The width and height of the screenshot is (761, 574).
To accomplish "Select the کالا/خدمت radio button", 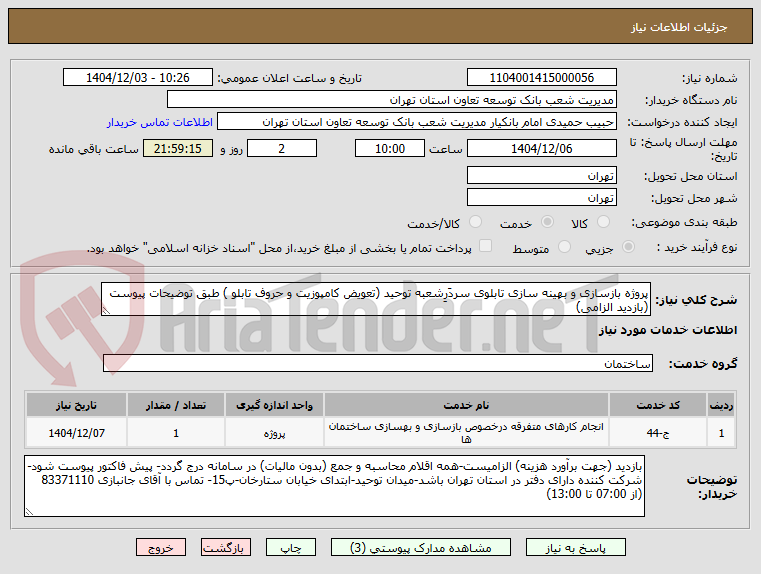I will 476,222.
